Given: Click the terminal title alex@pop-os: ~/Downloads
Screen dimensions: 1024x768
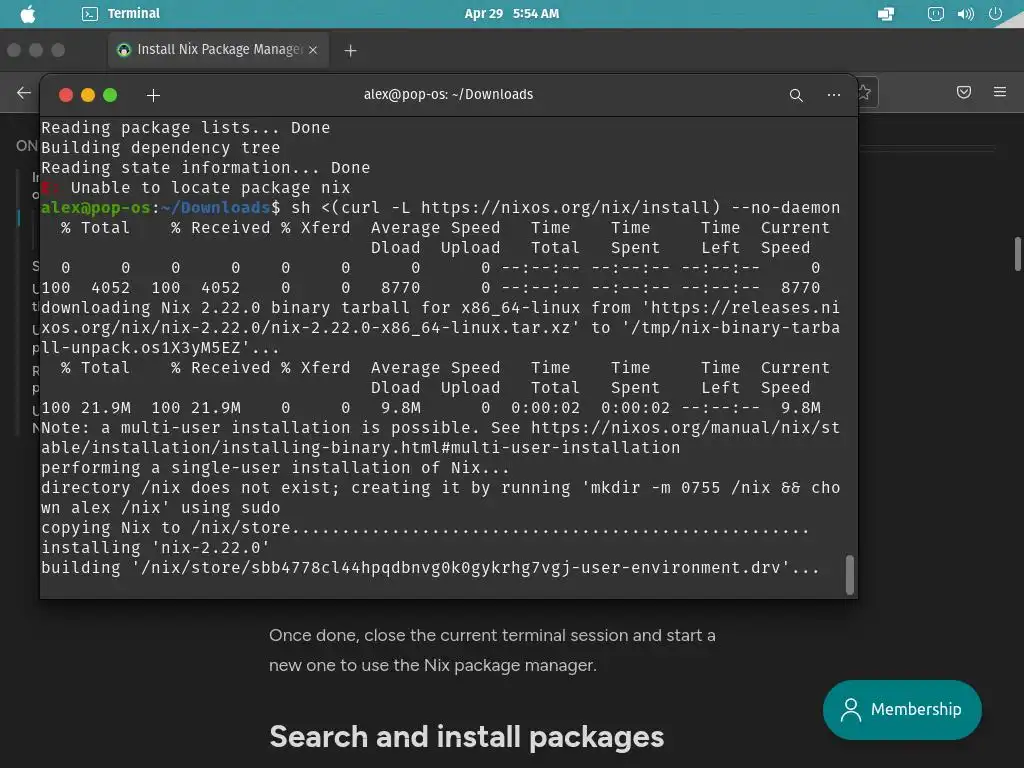Looking at the screenshot, I should 448,95.
